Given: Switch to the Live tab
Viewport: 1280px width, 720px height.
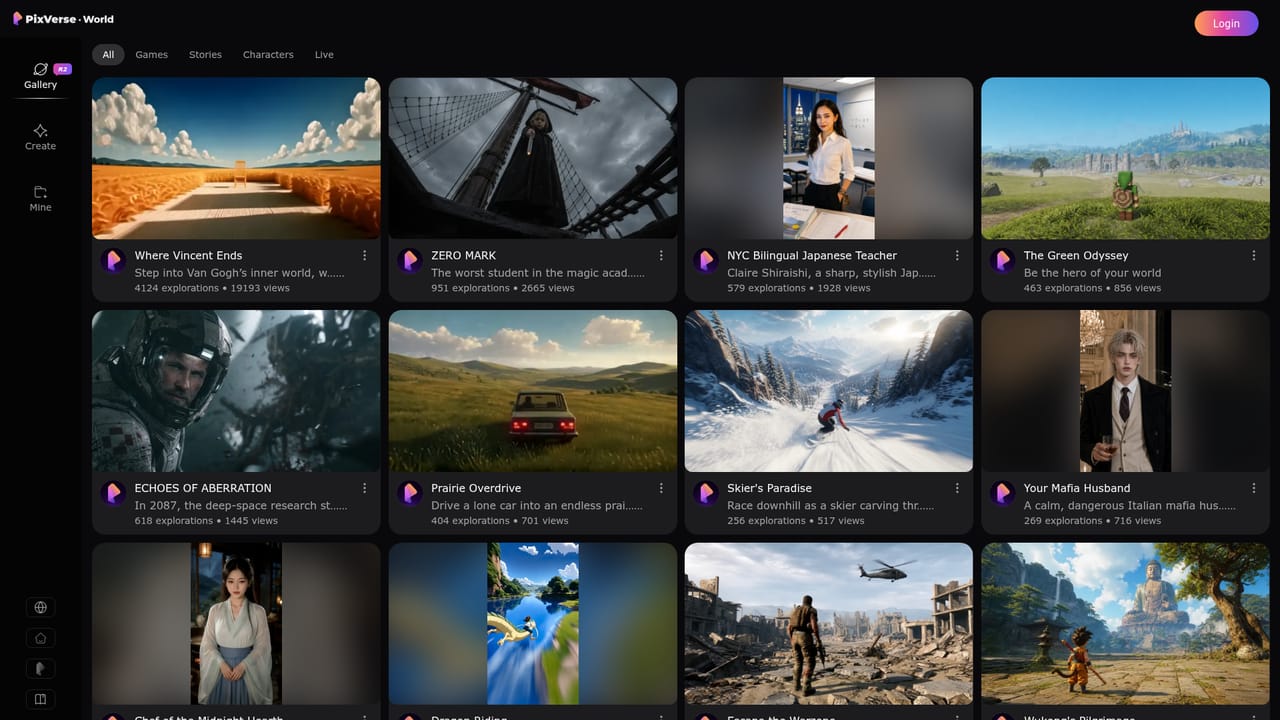Looking at the screenshot, I should click(x=324, y=55).
